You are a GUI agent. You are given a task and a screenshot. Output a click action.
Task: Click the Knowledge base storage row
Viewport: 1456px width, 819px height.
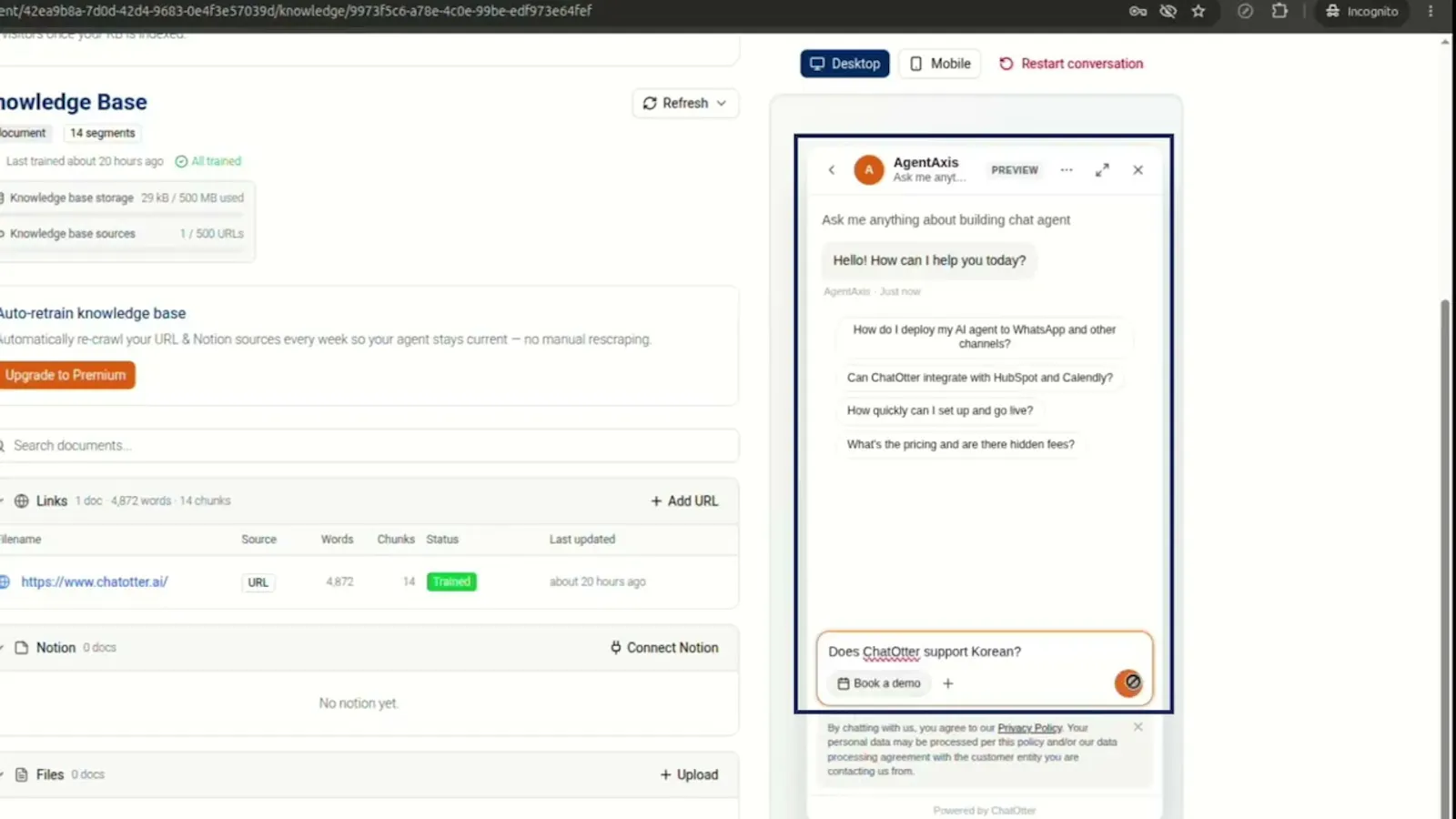tap(123, 197)
